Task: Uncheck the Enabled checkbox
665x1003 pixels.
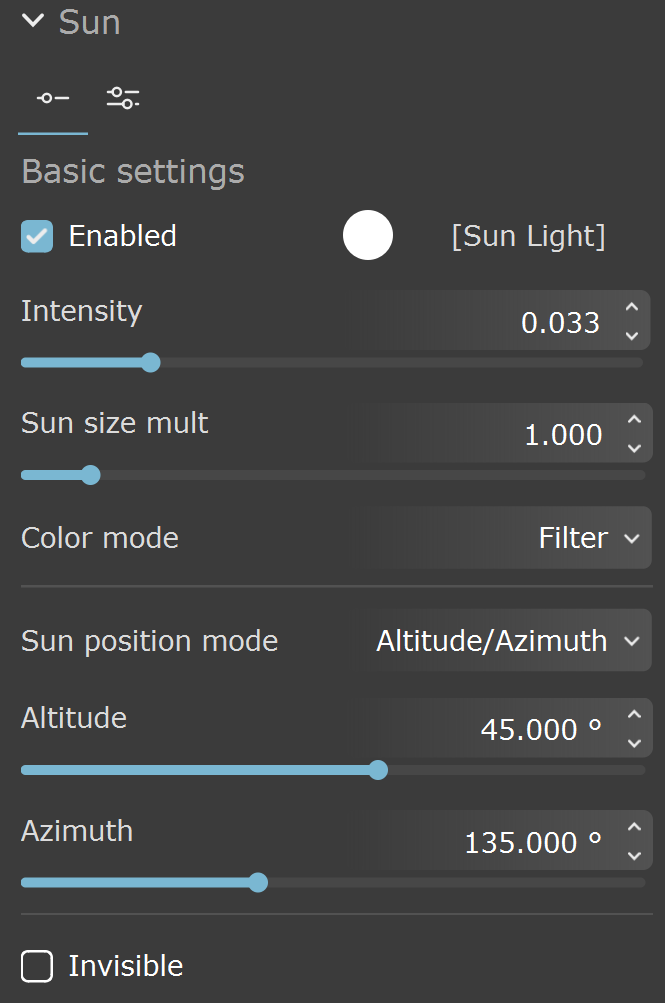Action: (37, 236)
